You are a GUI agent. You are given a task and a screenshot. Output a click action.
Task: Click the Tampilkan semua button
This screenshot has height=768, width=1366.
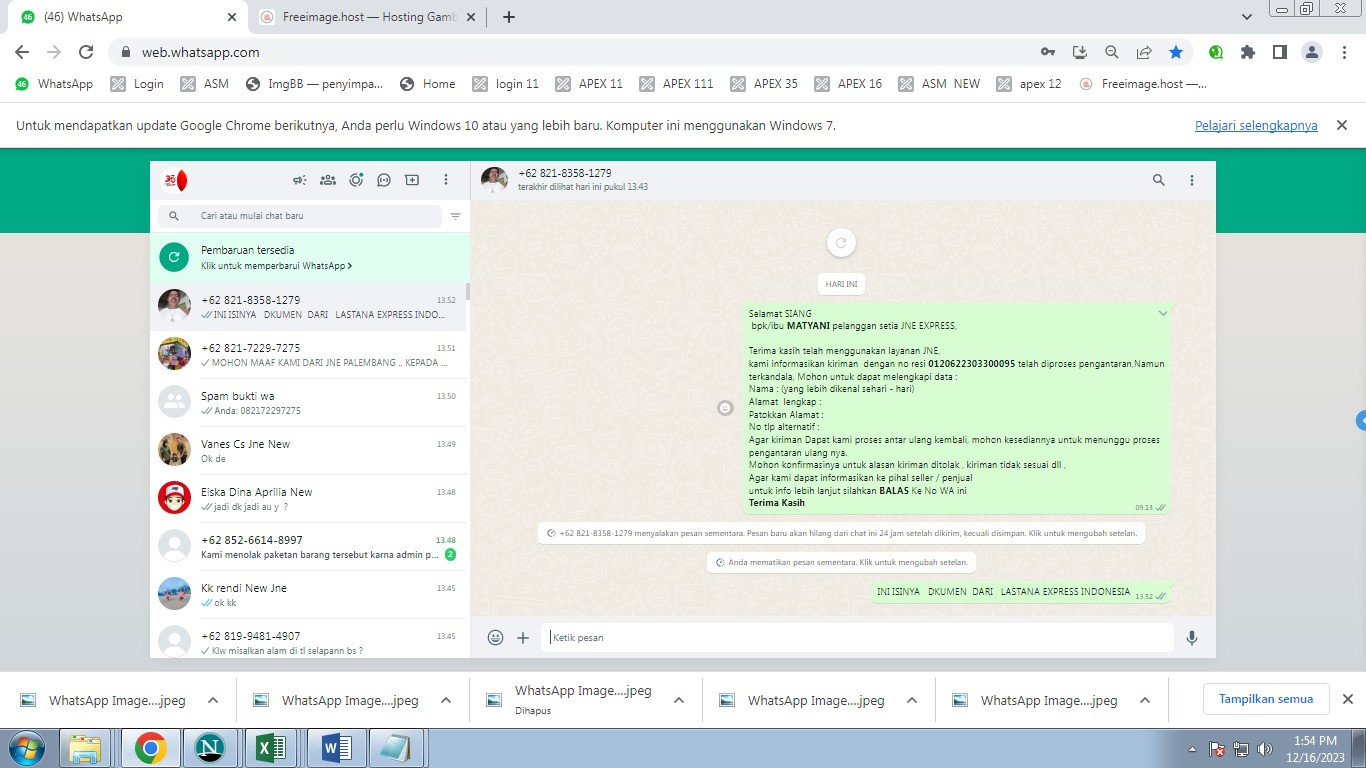click(x=1266, y=699)
